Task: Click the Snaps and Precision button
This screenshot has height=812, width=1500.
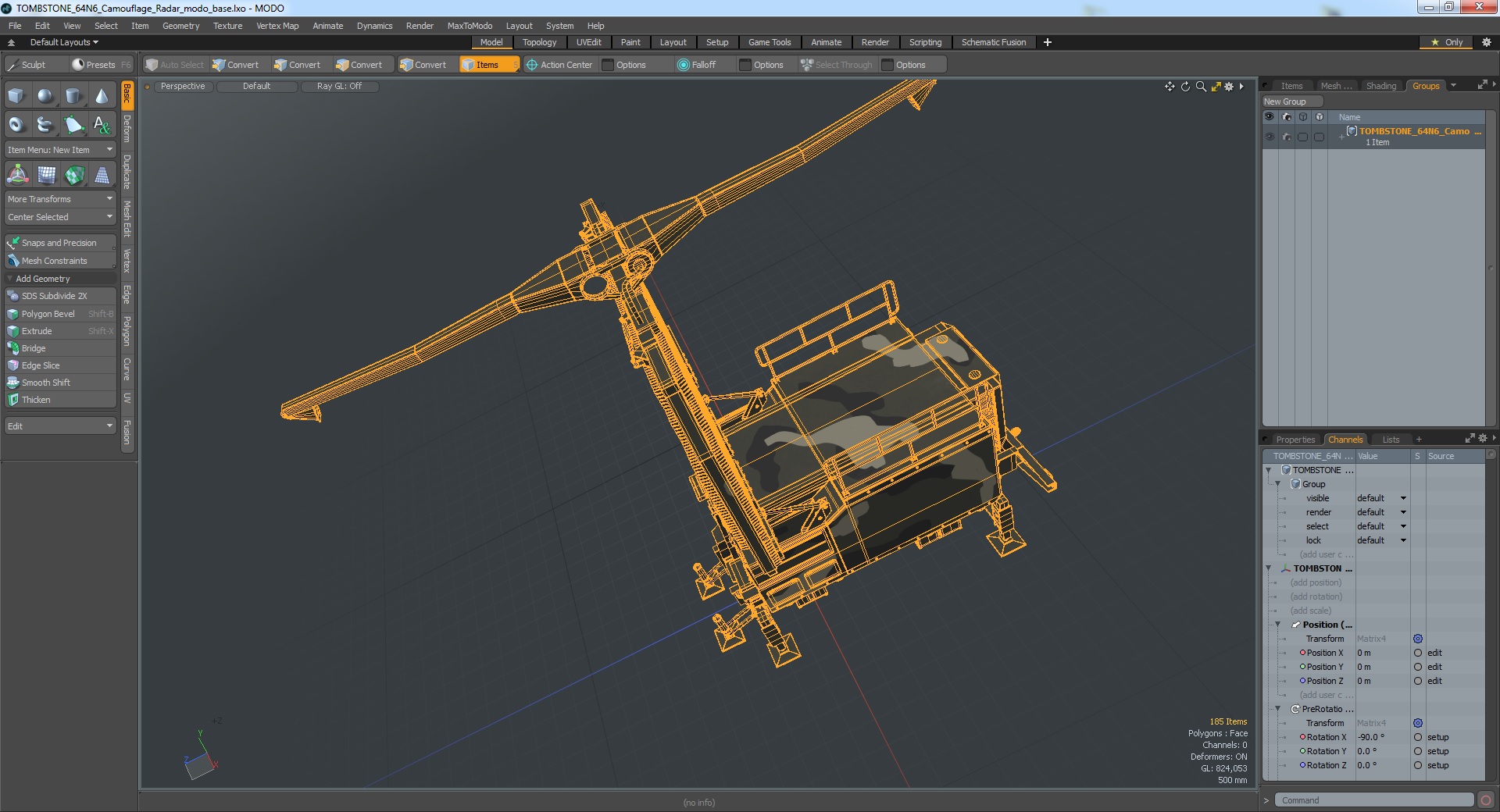Action: click(60, 243)
